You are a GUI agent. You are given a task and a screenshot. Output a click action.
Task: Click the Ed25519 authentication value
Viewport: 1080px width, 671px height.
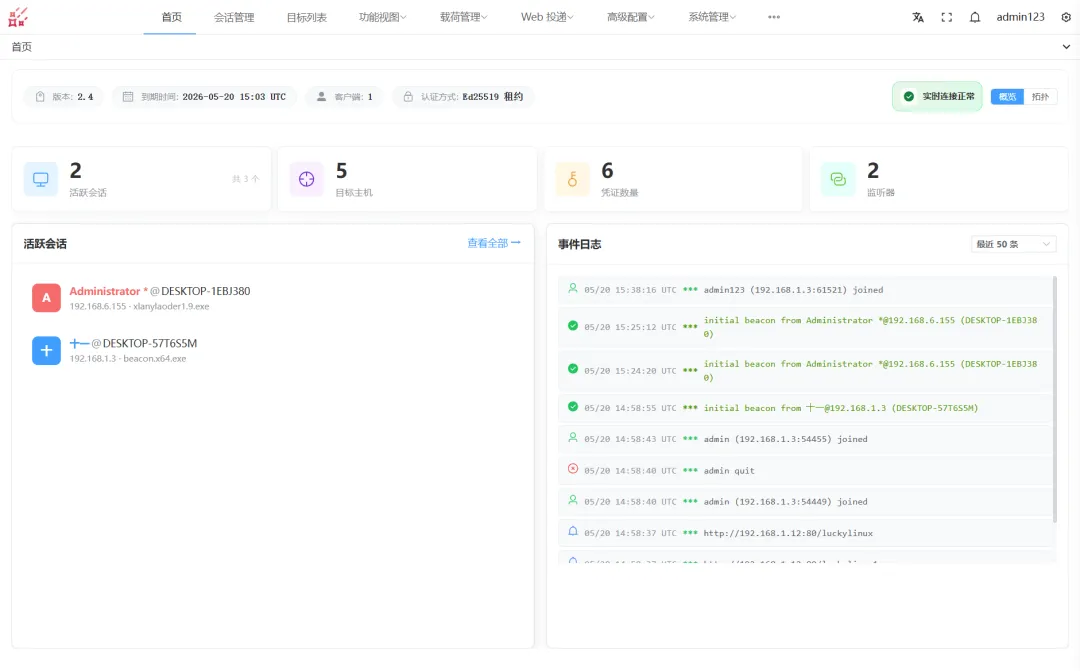[x=492, y=97]
